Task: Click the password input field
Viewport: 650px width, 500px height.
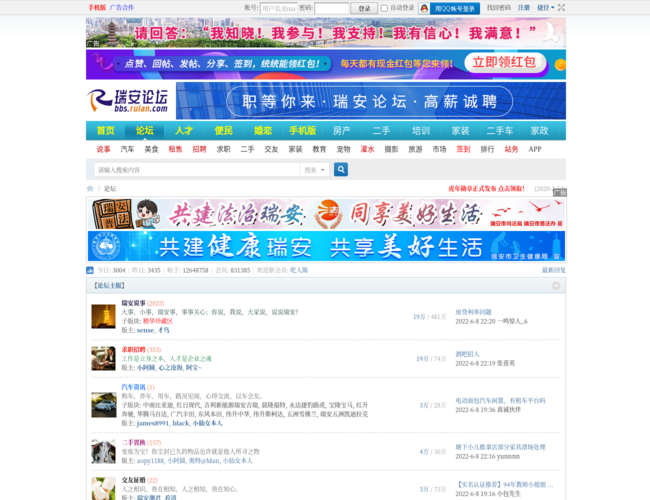Action: tap(331, 8)
